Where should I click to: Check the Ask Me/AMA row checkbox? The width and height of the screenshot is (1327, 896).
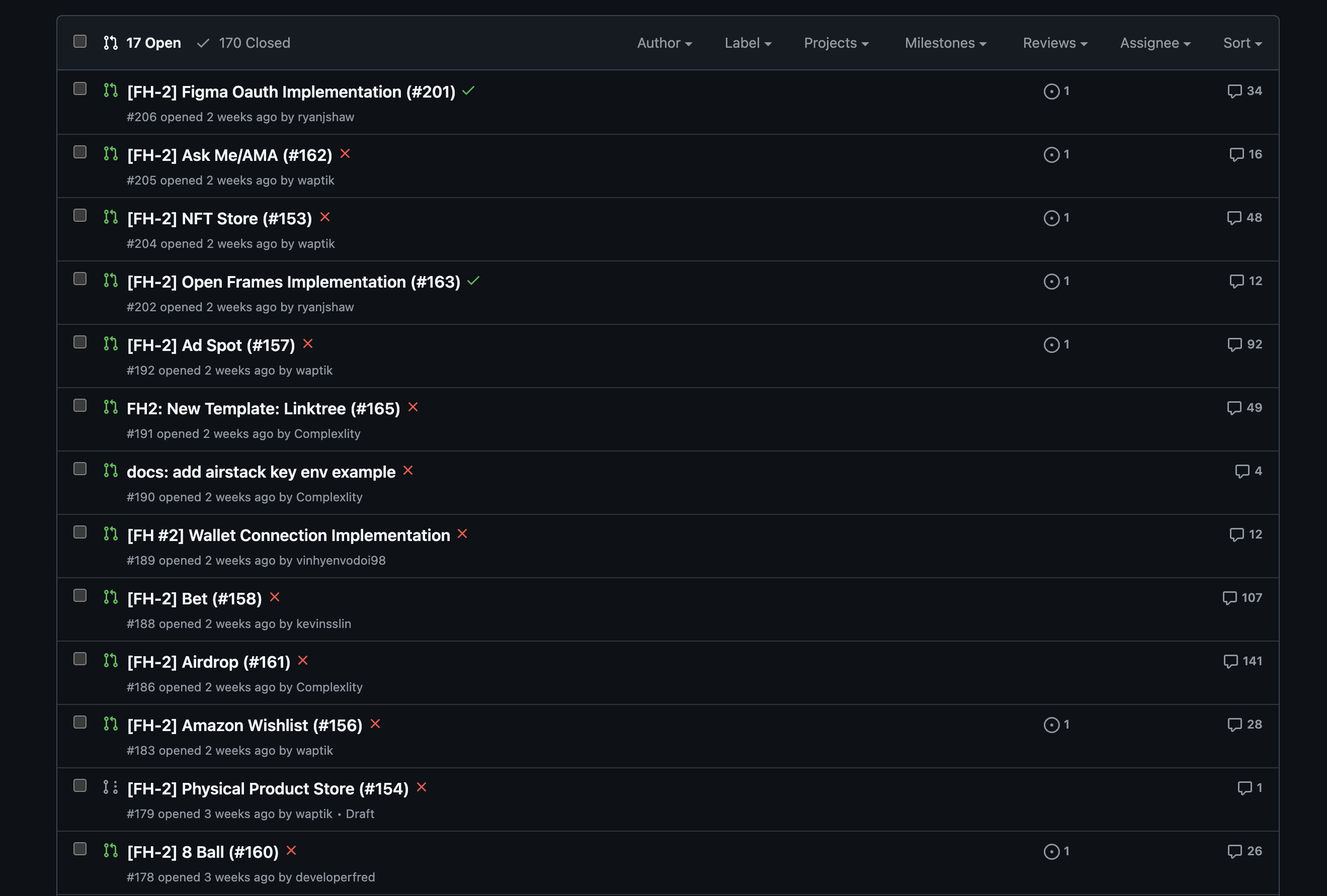(x=80, y=152)
